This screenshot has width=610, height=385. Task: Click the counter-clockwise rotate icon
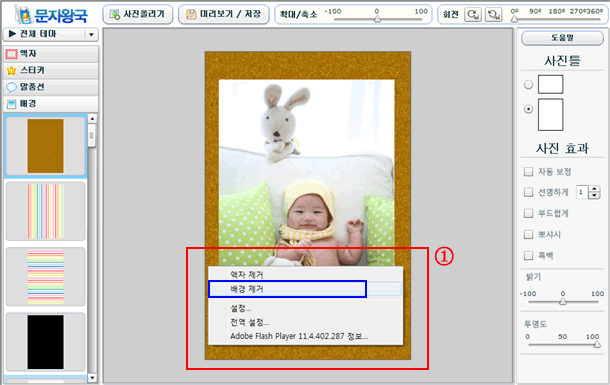point(493,15)
